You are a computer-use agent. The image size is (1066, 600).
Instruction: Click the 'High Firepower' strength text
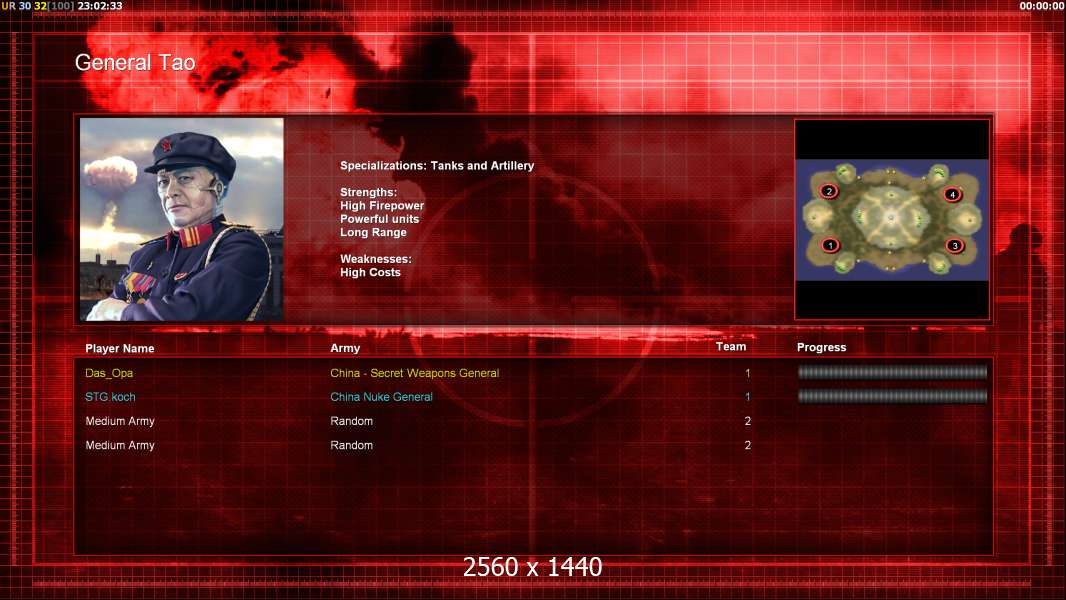[382, 206]
